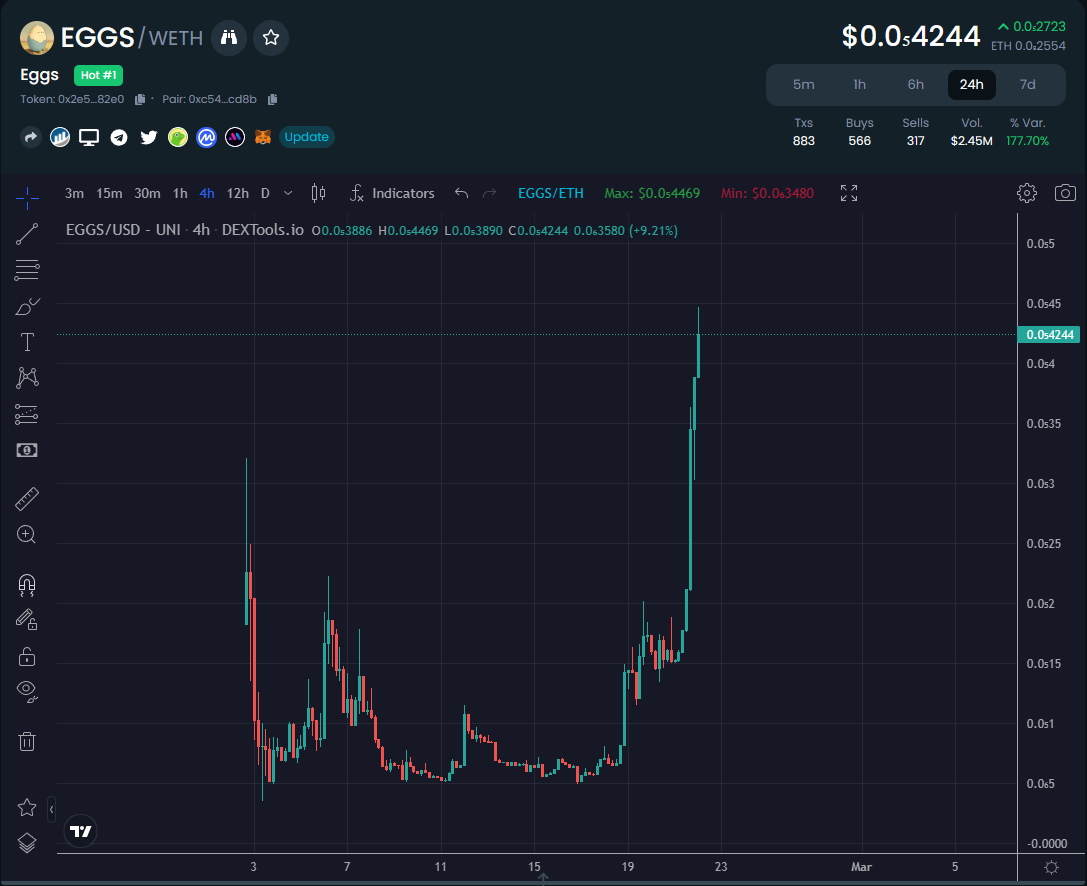1087x886 pixels.
Task: Click the undo arrow
Action: (x=462, y=193)
